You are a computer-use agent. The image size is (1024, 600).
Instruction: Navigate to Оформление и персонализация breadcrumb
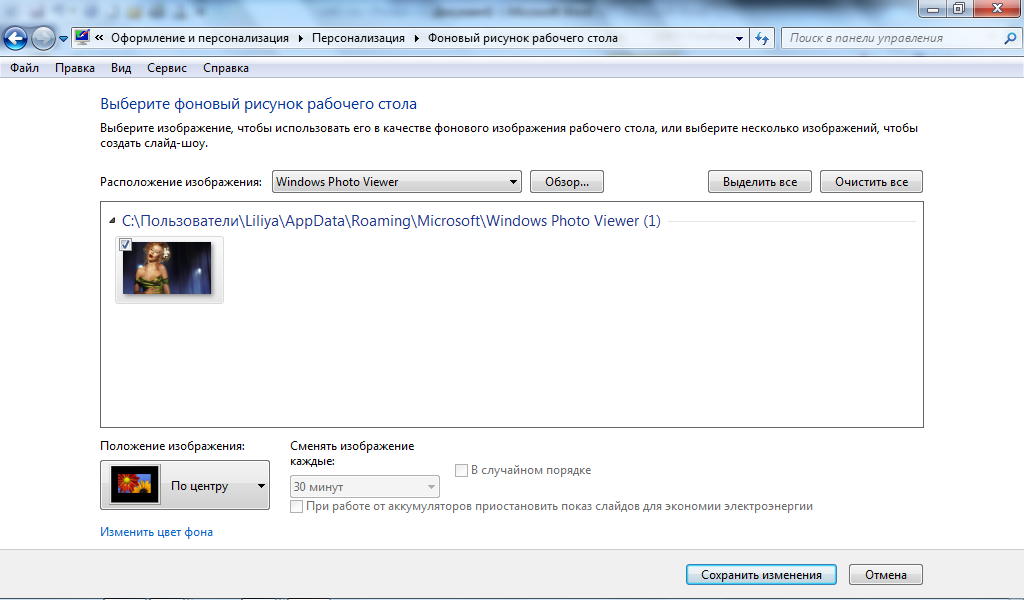200,38
